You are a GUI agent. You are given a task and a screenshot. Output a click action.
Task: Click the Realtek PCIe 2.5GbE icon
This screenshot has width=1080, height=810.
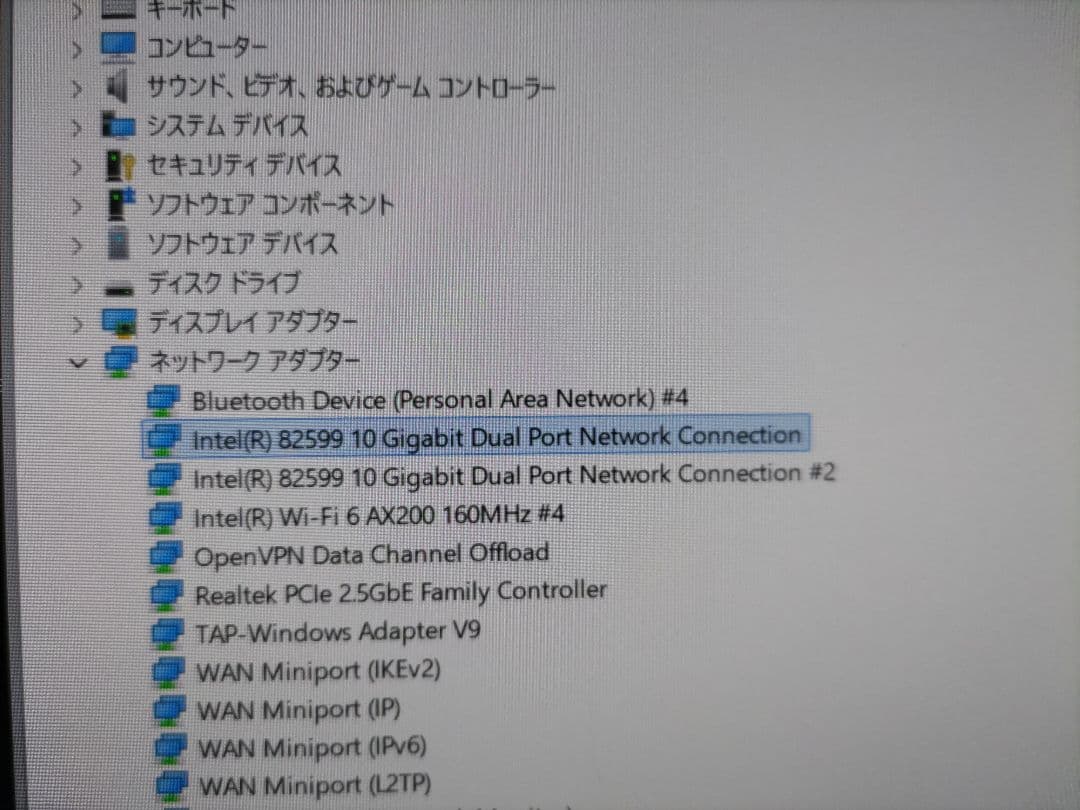(167, 595)
